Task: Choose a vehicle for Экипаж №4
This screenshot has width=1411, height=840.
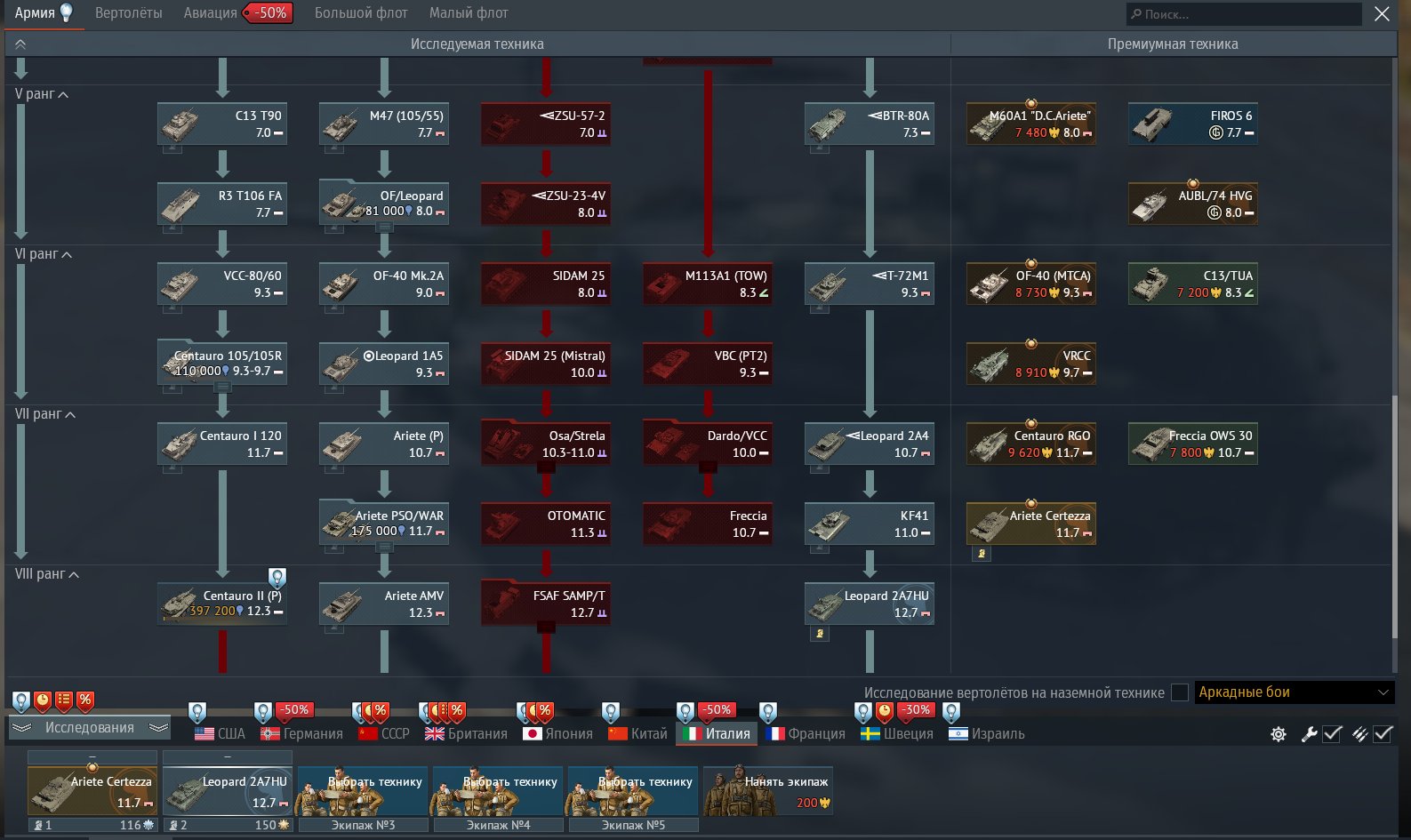Action: click(x=498, y=791)
